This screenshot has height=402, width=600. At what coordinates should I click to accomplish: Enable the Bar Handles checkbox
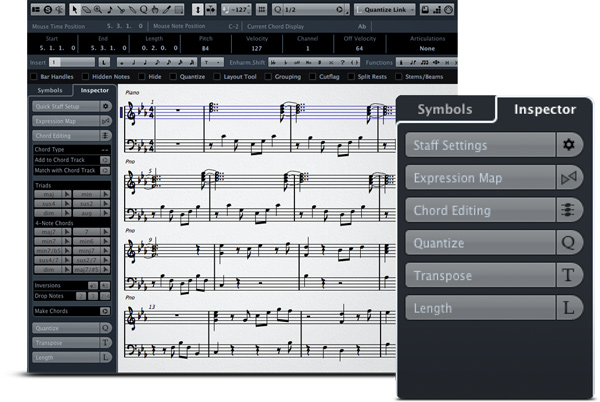[x=34, y=76]
